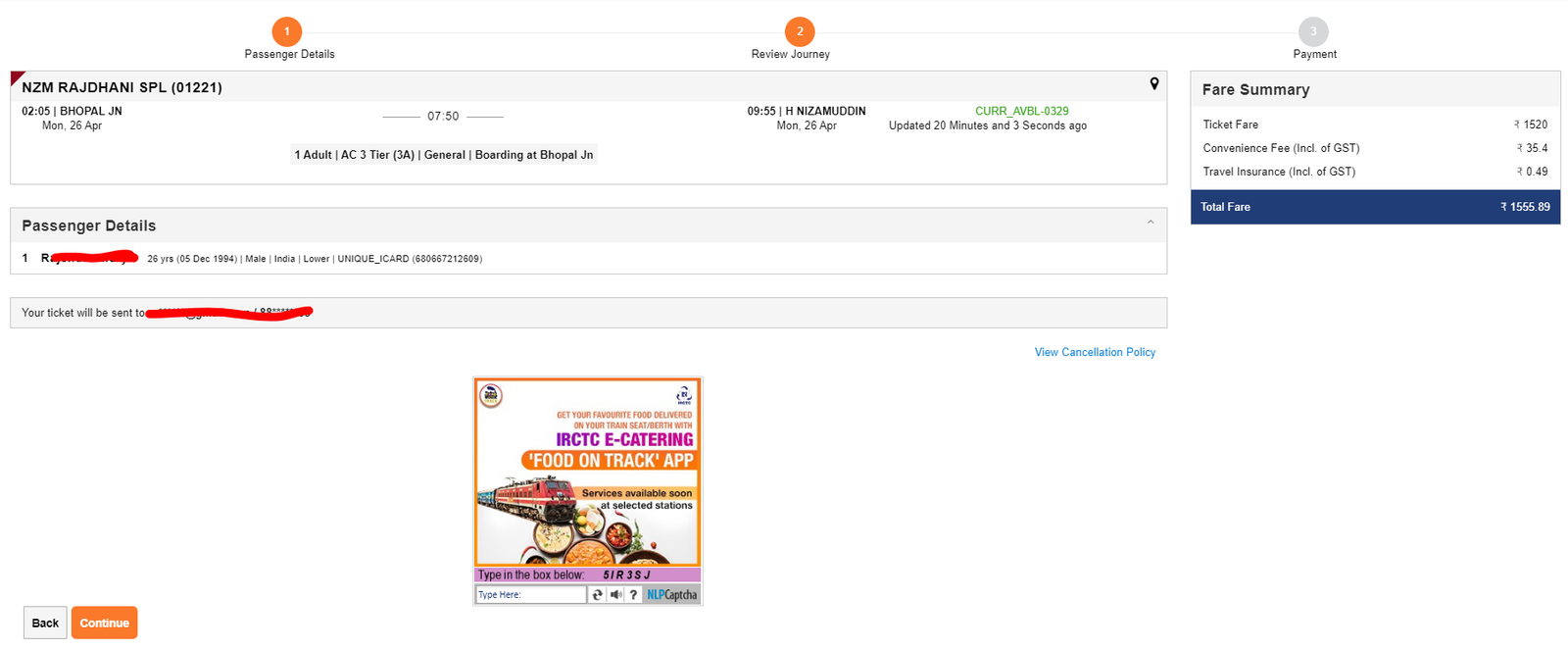
Task: Open captcha help question mark
Action: (x=634, y=595)
